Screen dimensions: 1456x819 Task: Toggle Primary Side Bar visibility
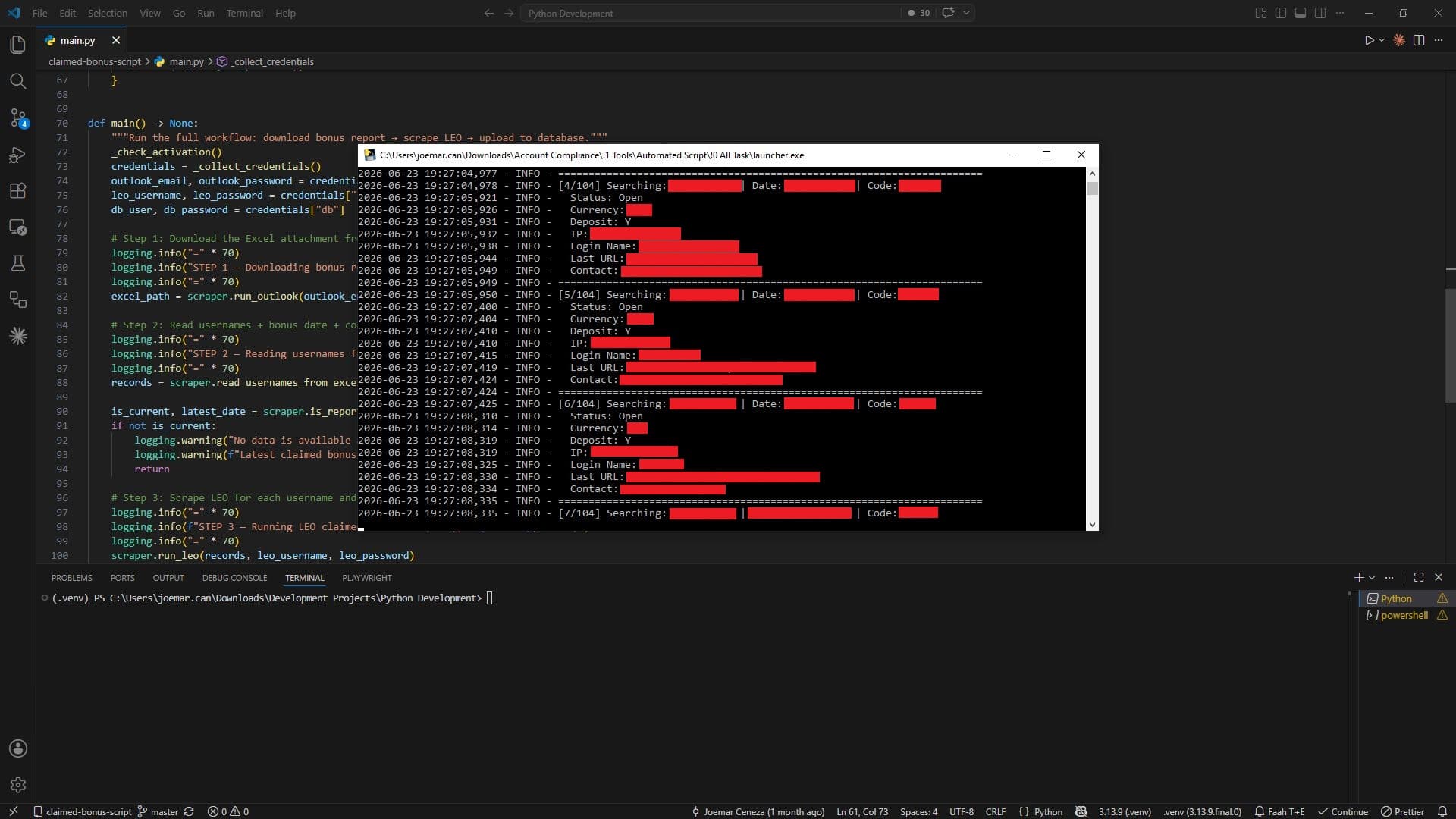tap(1281, 13)
